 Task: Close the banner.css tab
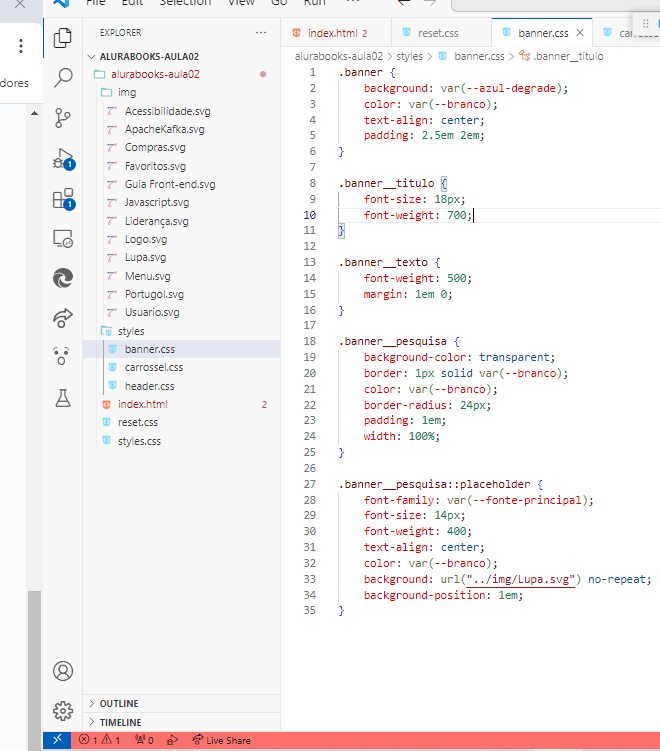click(580, 33)
